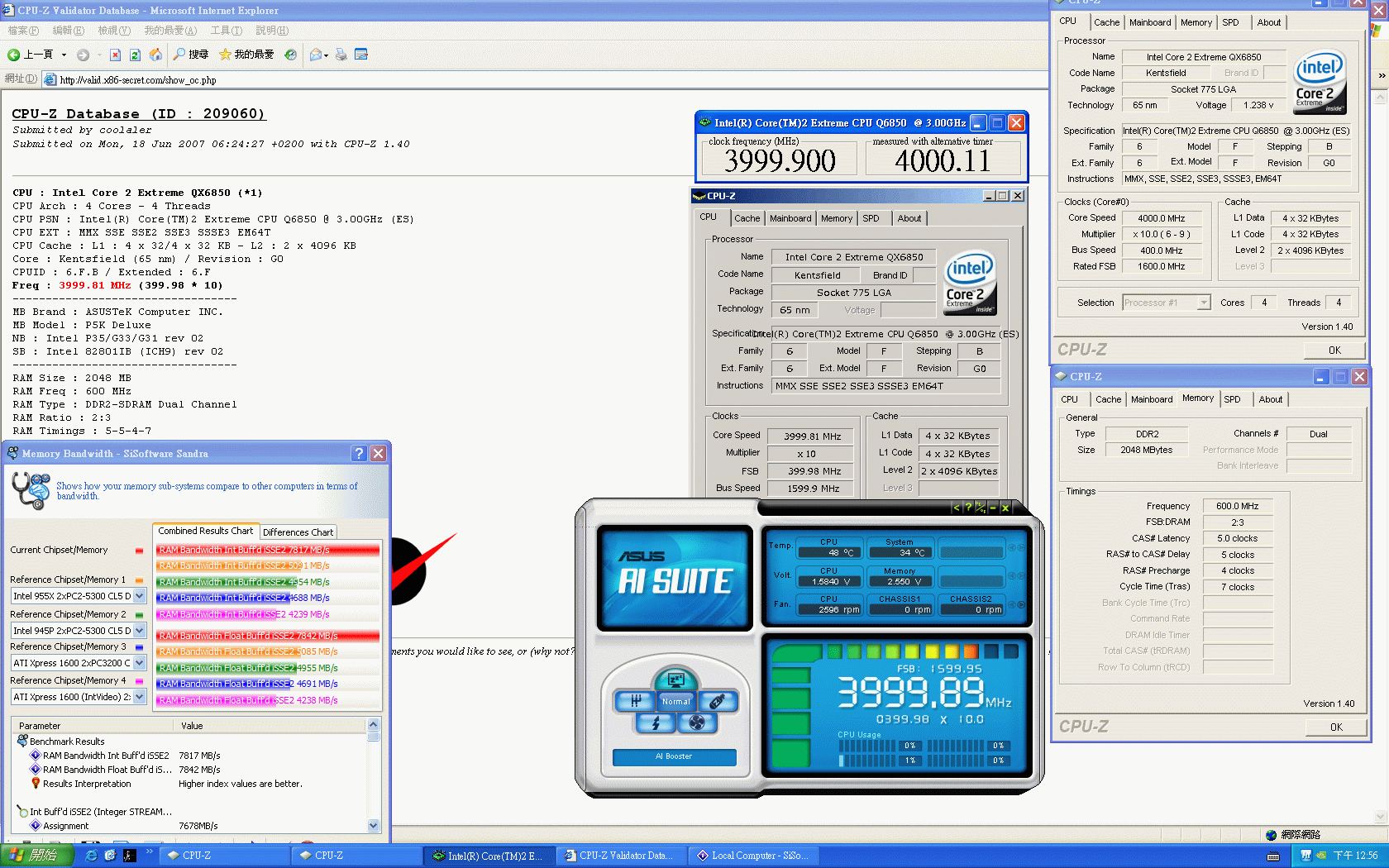Viewport: 1389px width, 868px height.
Task: Toggle Reference Chipset/Memory 3 blue marker
Action: pos(139,647)
